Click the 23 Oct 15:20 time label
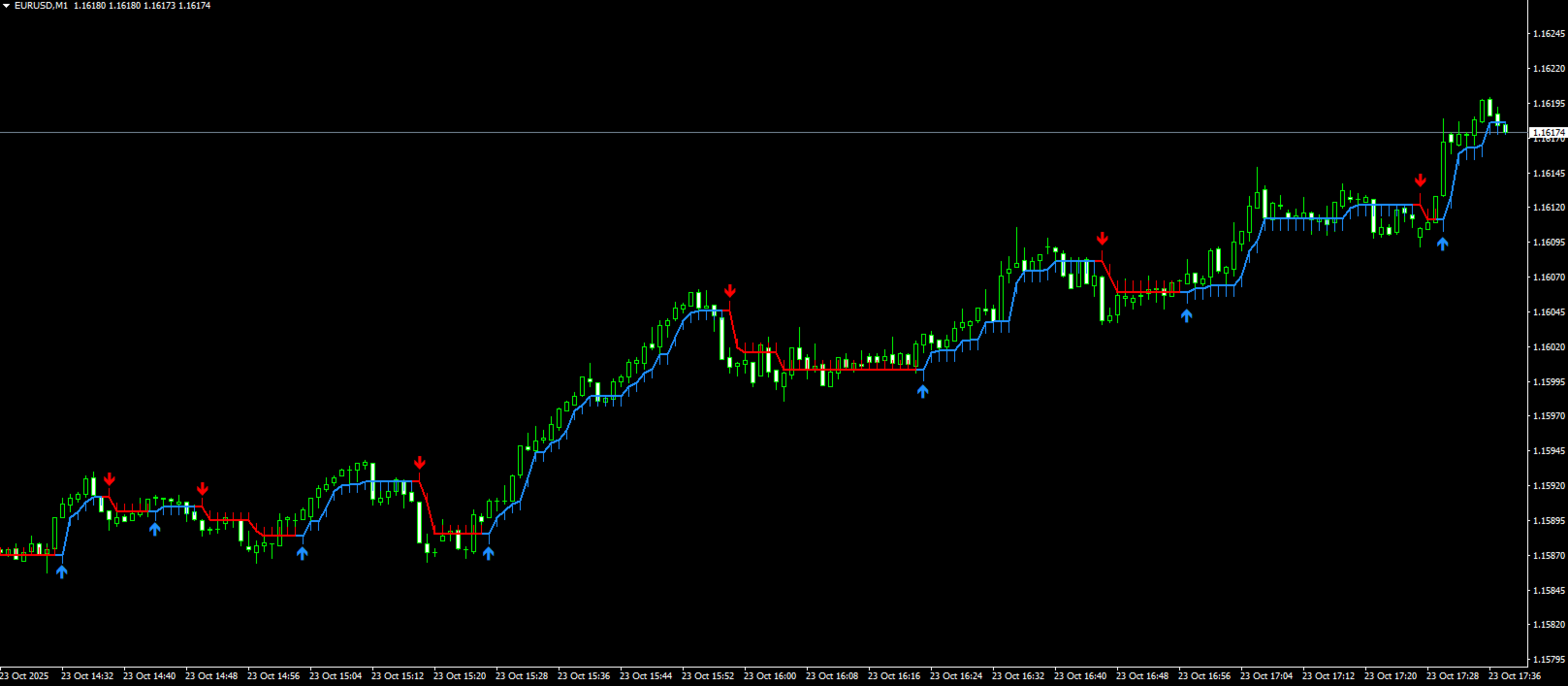The height and width of the screenshot is (686, 1568). [x=460, y=676]
